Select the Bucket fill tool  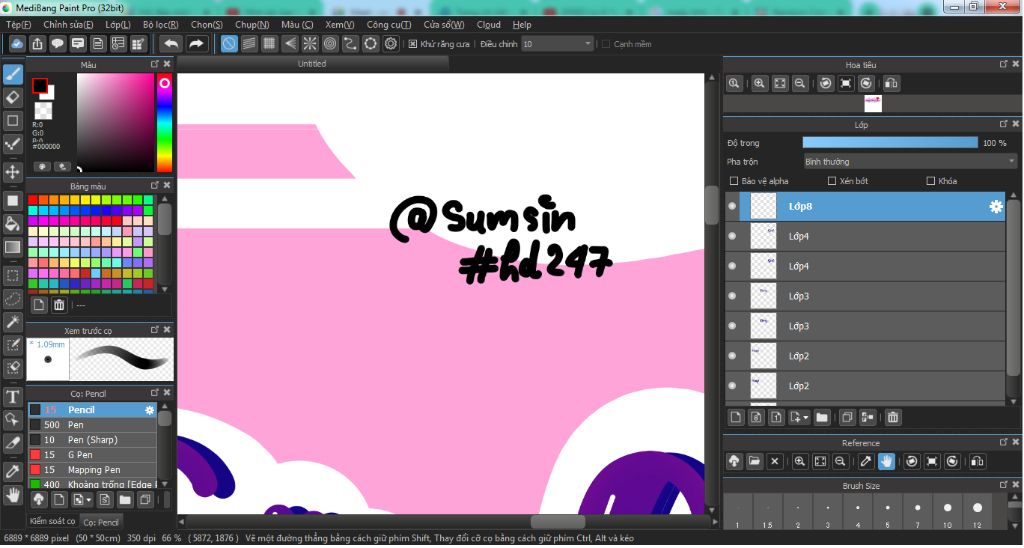(x=13, y=223)
